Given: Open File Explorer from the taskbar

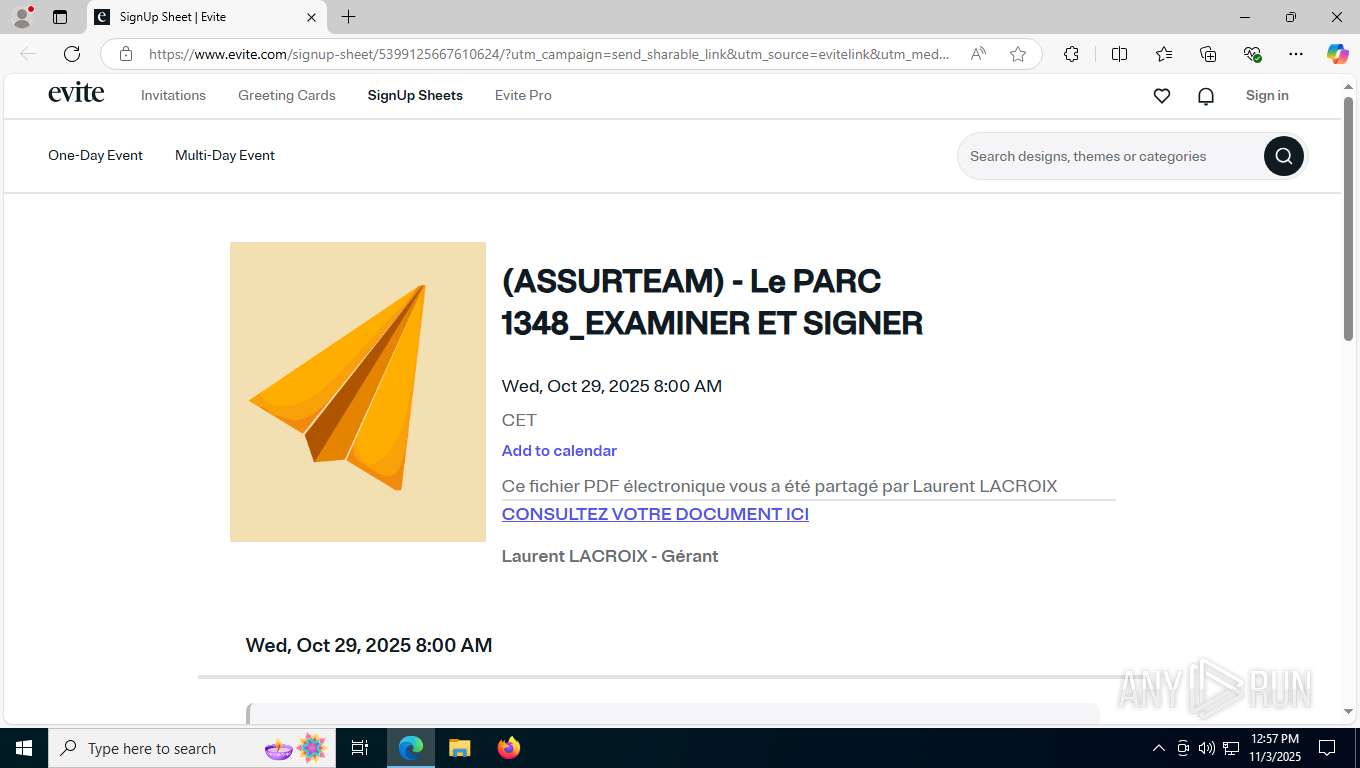Looking at the screenshot, I should coord(459,748).
